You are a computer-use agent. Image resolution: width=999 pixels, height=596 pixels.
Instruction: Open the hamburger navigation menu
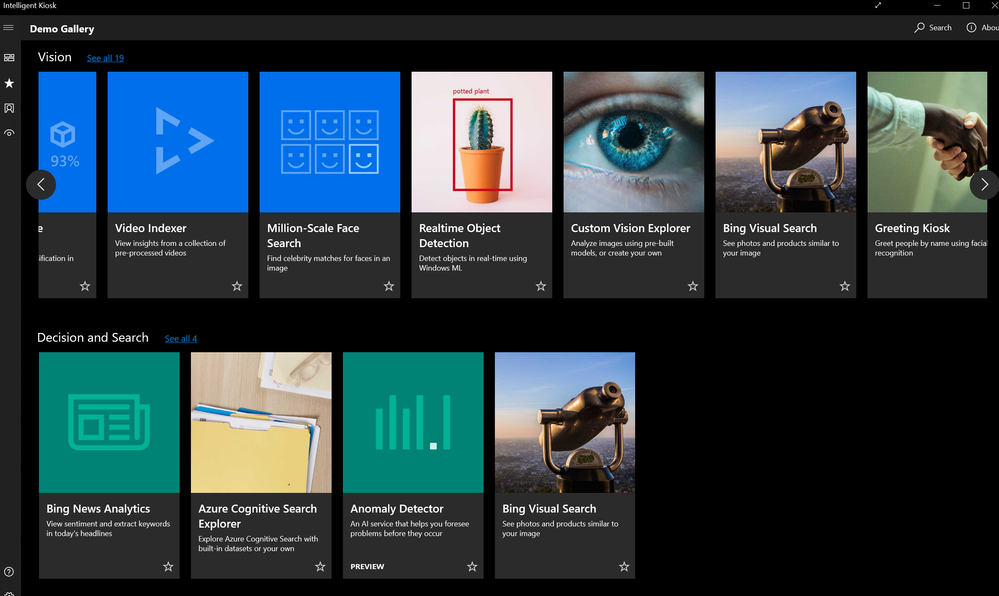coord(8,27)
